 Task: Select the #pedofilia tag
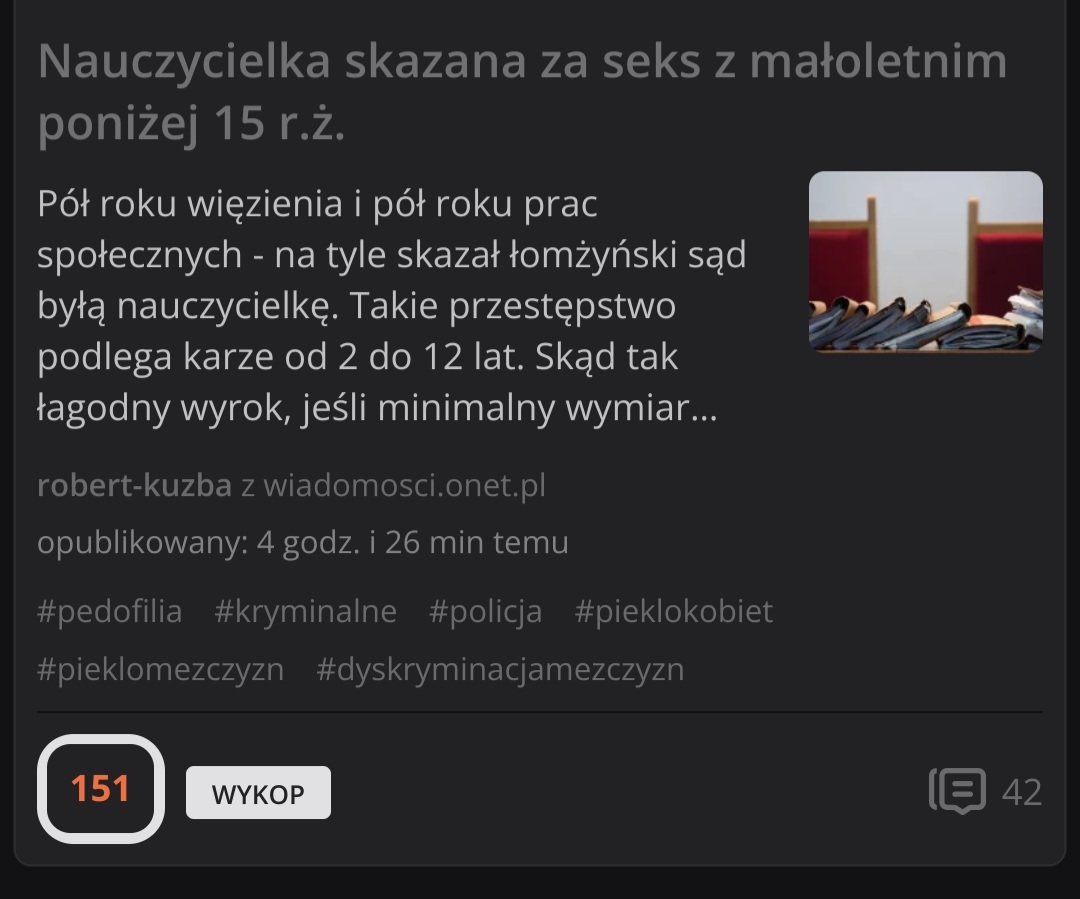click(x=110, y=612)
